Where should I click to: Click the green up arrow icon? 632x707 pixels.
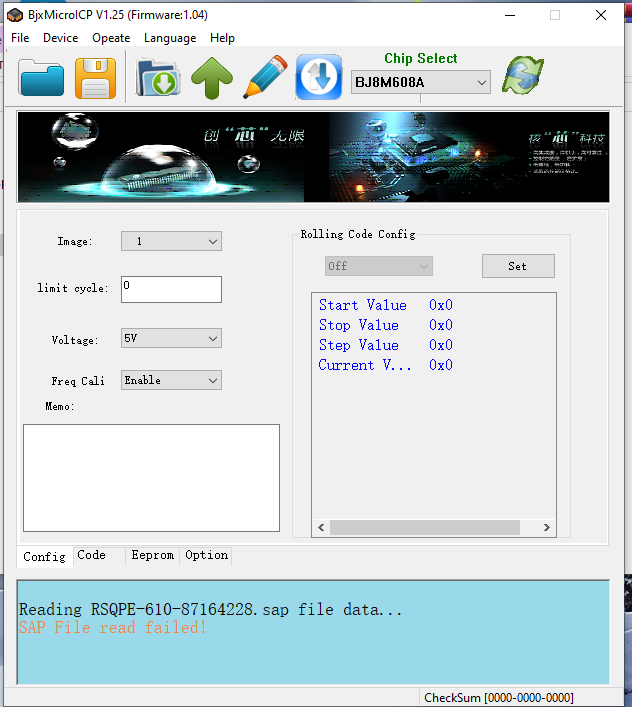(x=211, y=79)
